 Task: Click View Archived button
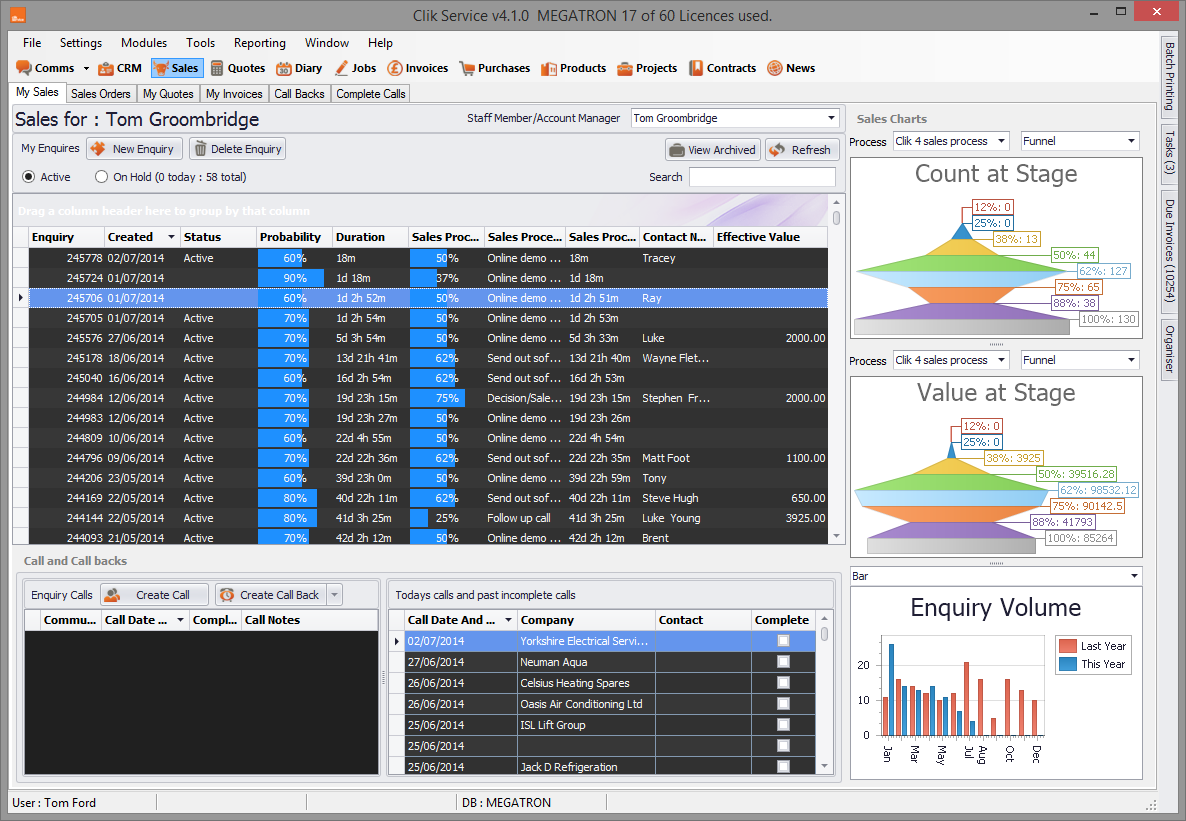(x=713, y=150)
